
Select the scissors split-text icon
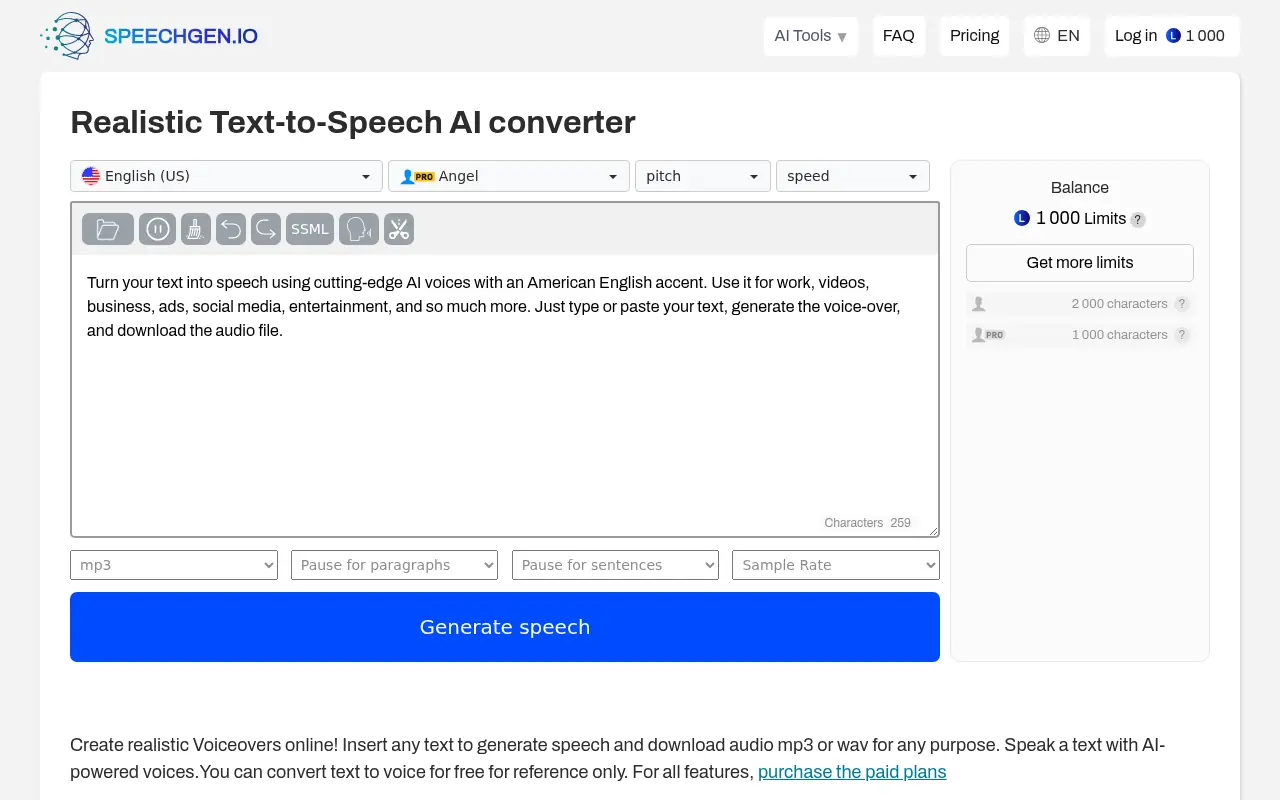(398, 228)
